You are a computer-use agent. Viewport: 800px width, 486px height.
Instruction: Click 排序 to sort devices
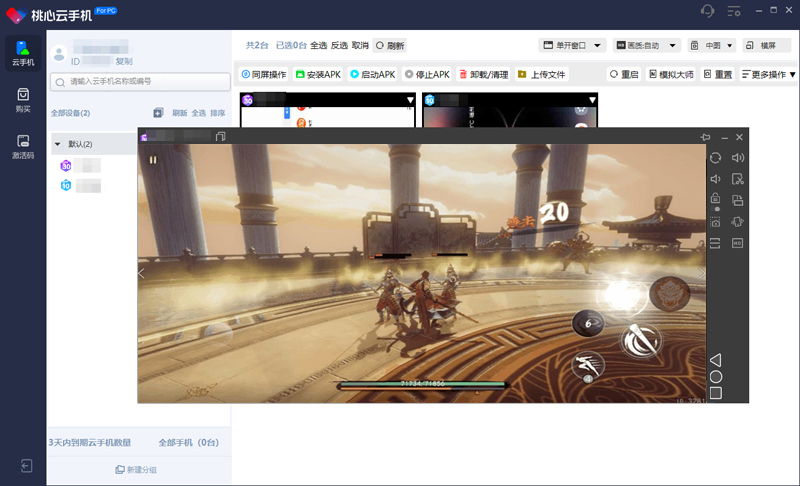click(x=218, y=113)
